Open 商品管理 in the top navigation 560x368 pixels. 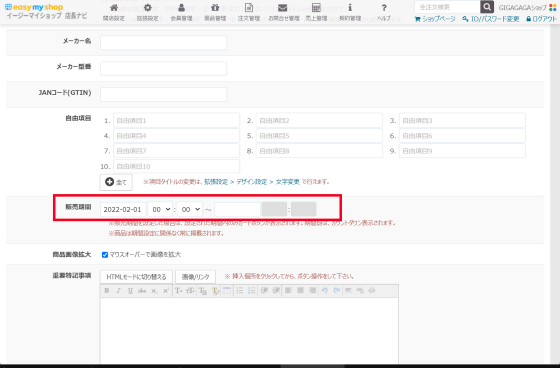(x=215, y=12)
